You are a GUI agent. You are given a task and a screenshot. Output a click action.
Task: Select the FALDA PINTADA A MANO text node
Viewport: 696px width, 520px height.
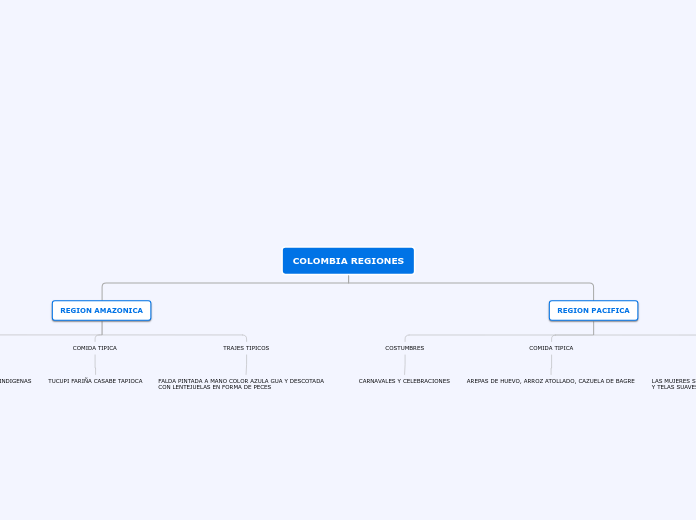[x=241, y=384]
